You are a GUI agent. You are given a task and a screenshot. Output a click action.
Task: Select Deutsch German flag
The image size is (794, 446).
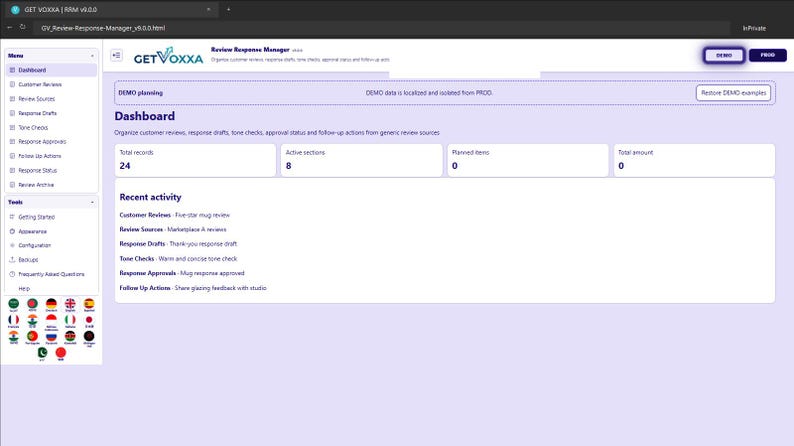coord(51,305)
